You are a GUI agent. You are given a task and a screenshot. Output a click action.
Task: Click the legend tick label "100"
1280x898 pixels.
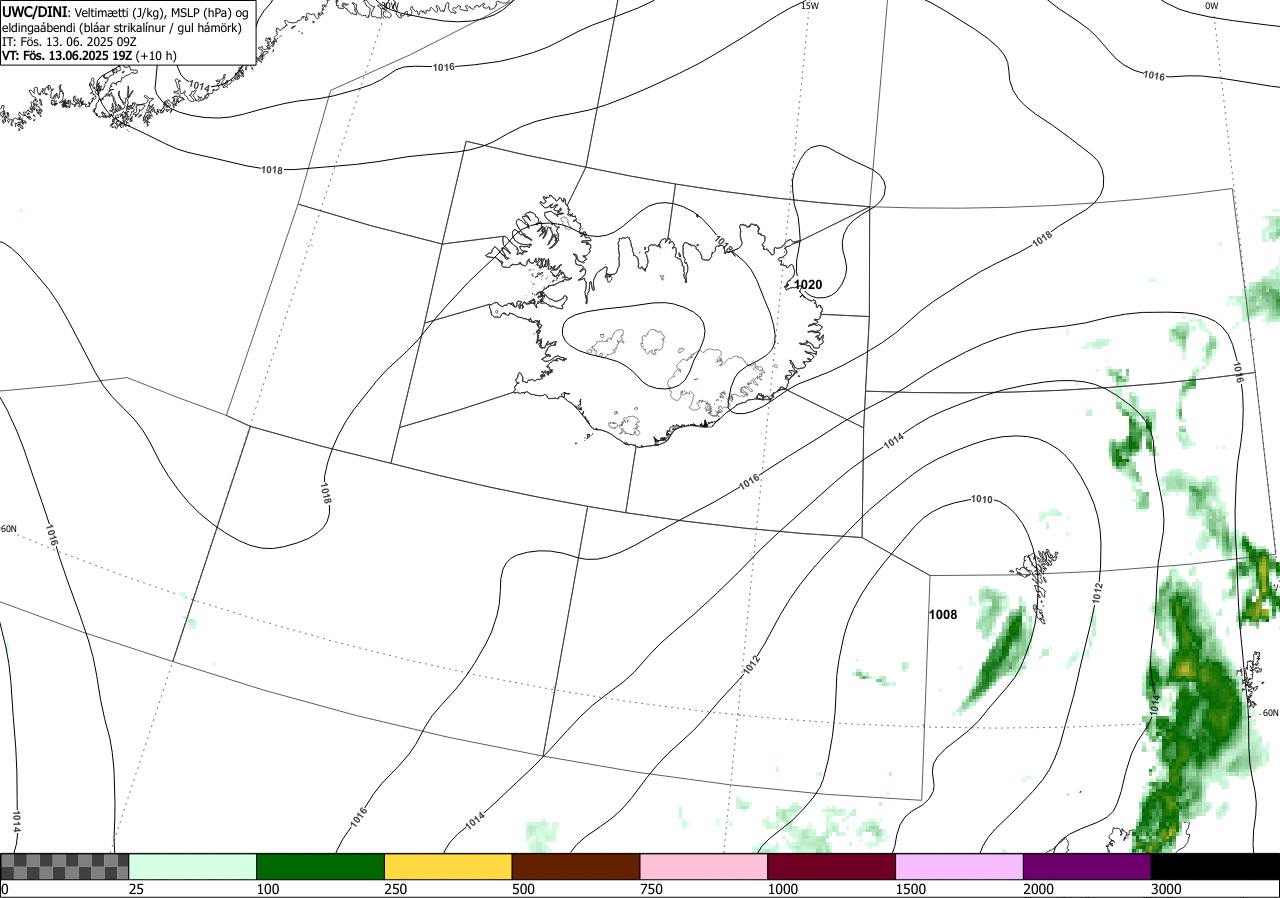pyautogui.click(x=267, y=889)
